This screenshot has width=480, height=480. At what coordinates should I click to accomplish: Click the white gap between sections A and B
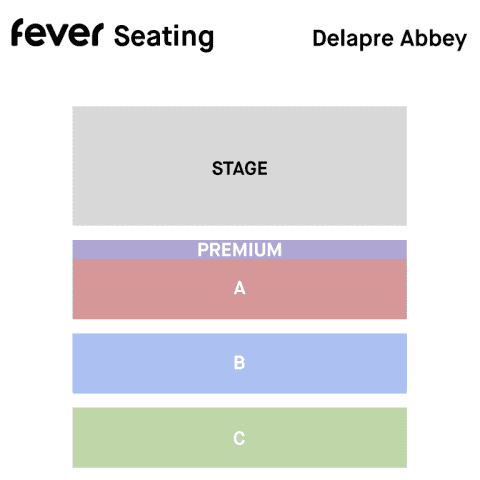click(240, 326)
